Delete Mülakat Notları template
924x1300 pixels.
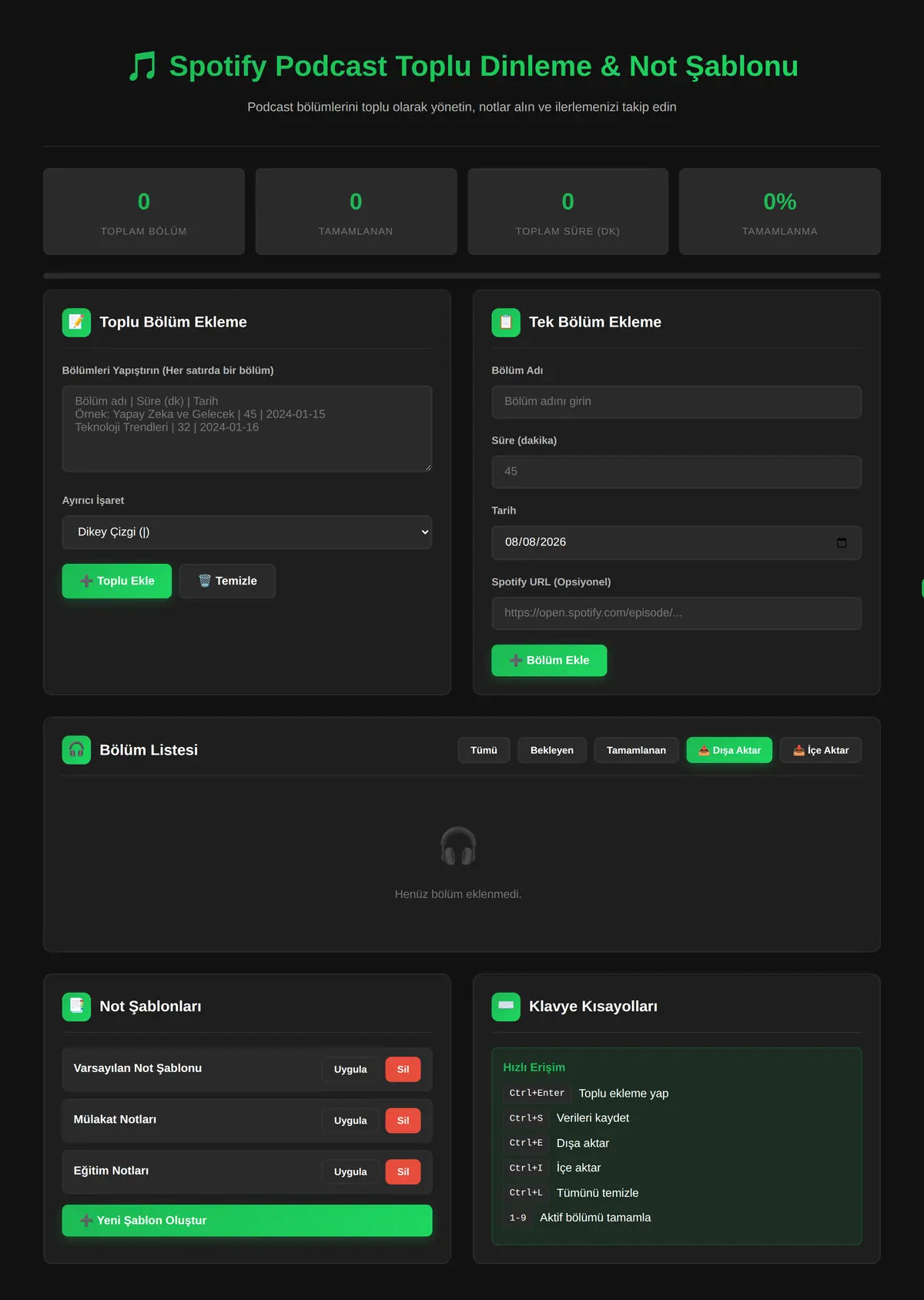pyautogui.click(x=403, y=1121)
